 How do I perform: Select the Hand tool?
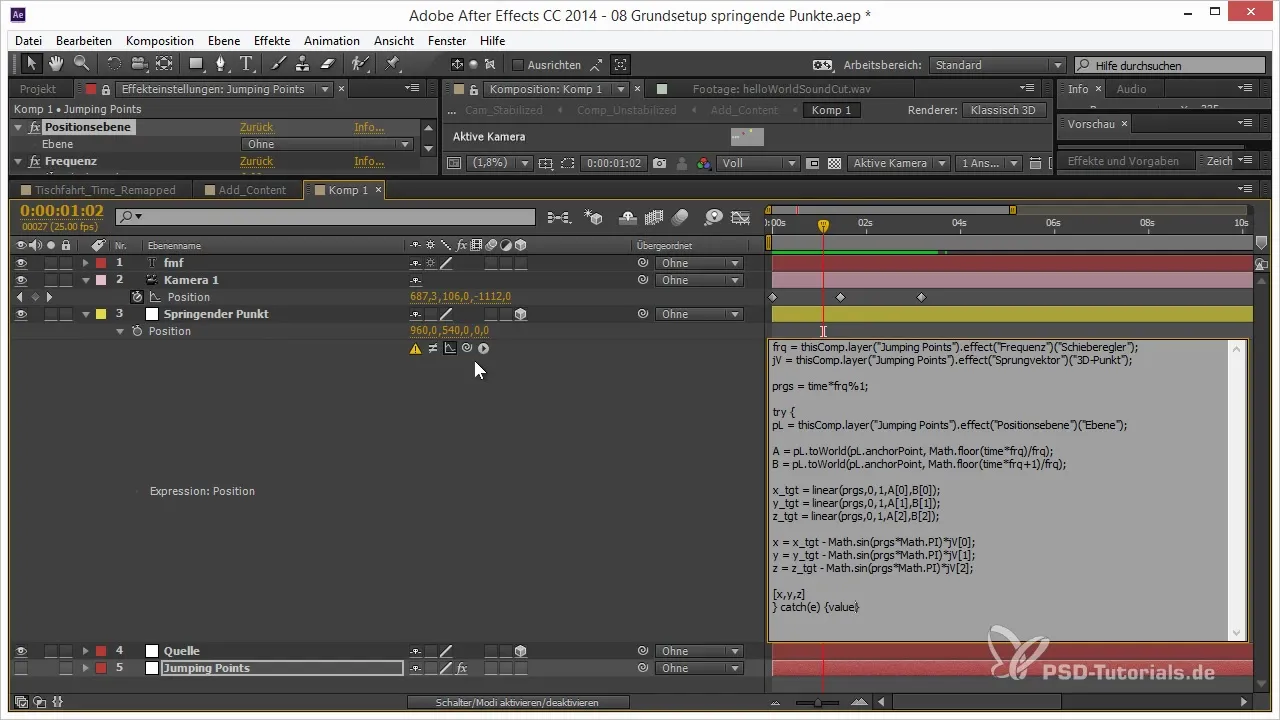coord(56,64)
